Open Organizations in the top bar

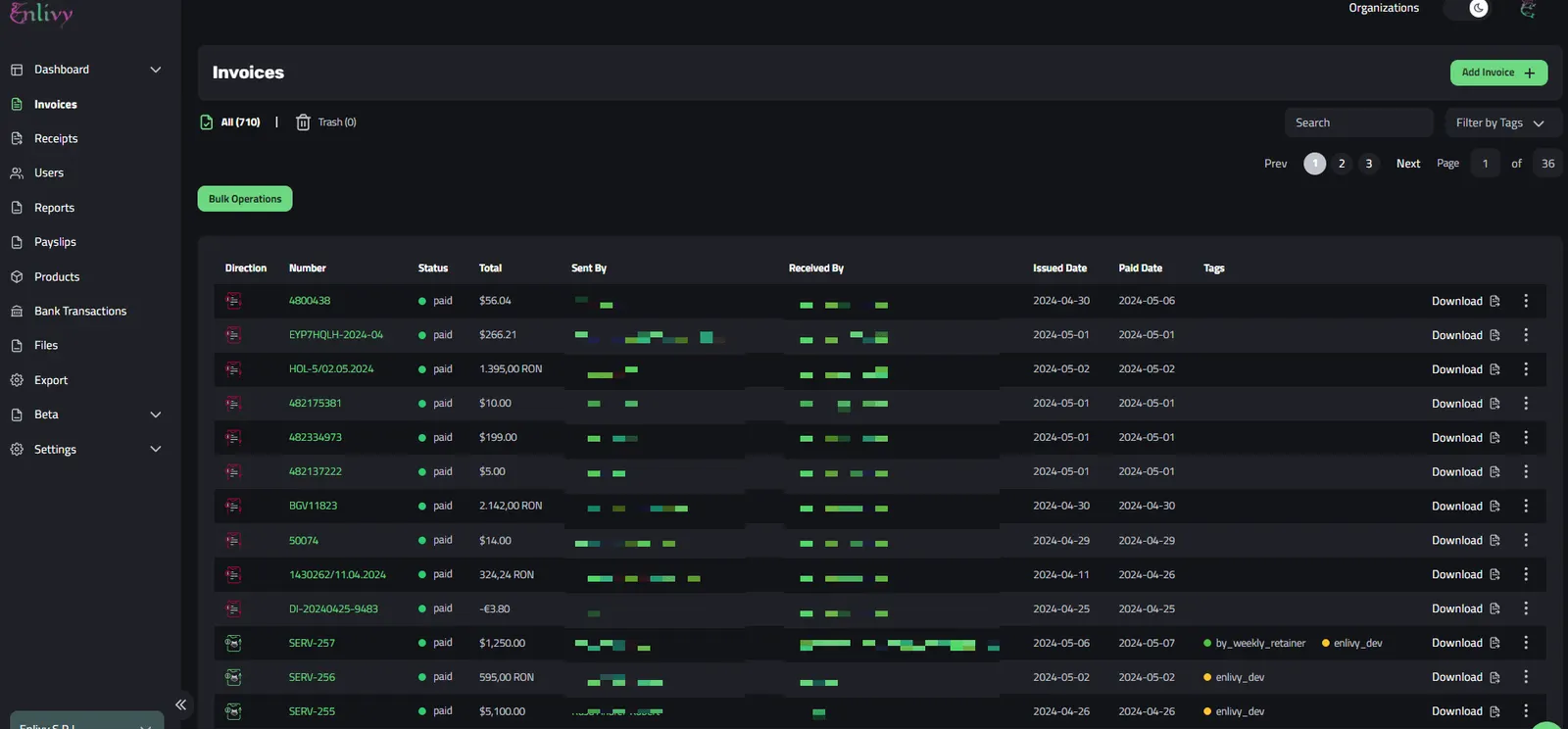(x=1383, y=8)
